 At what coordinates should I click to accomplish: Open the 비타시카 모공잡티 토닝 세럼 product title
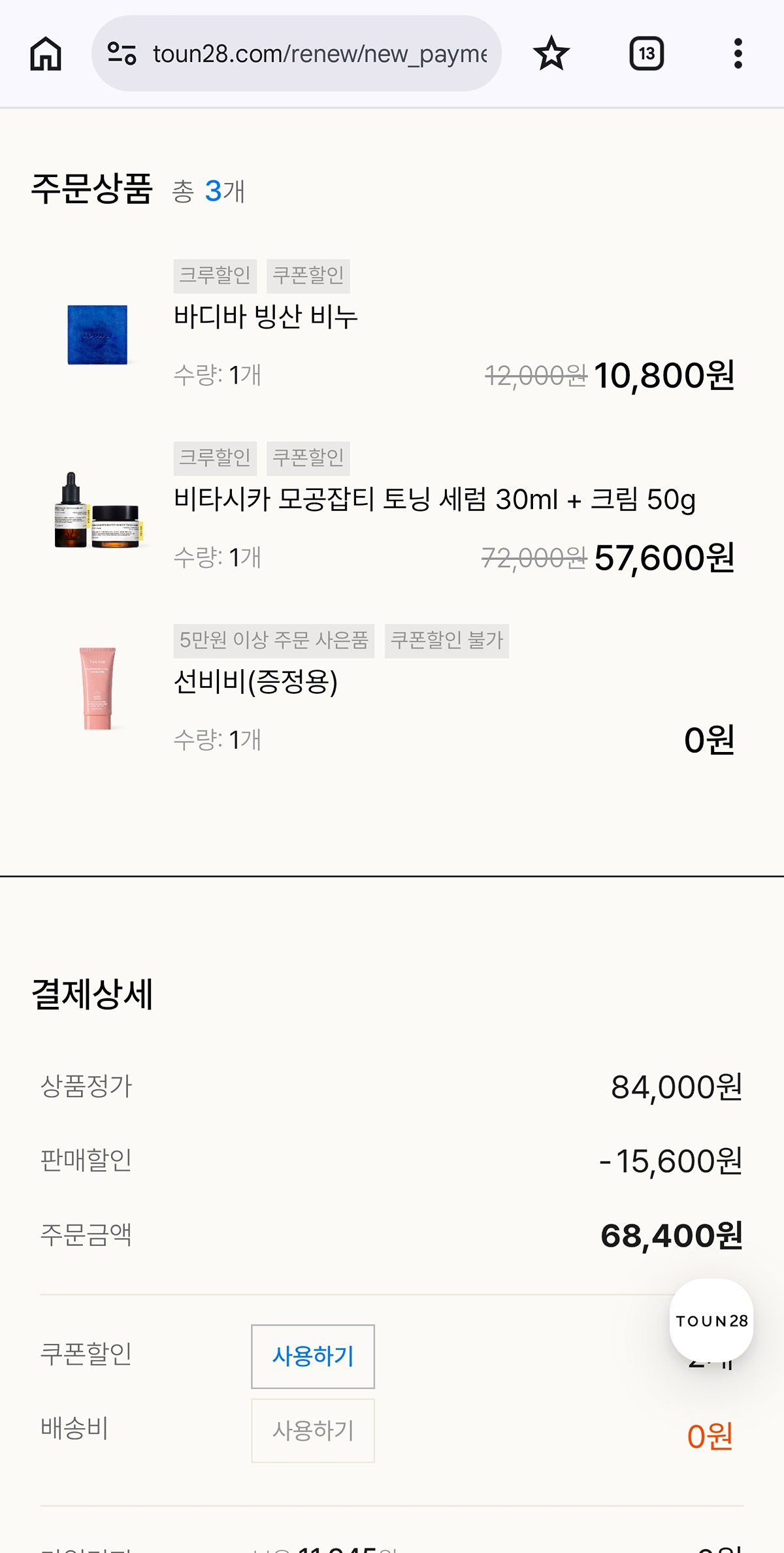434,500
